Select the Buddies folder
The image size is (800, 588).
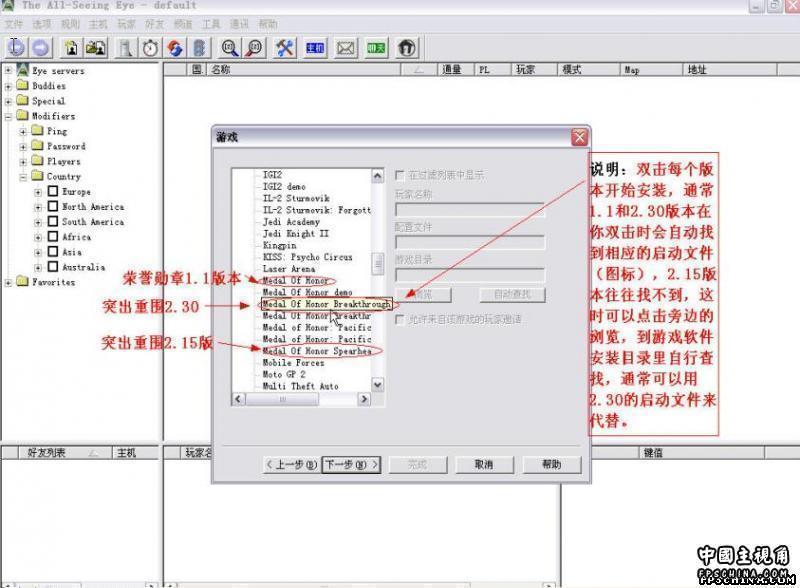(48, 86)
